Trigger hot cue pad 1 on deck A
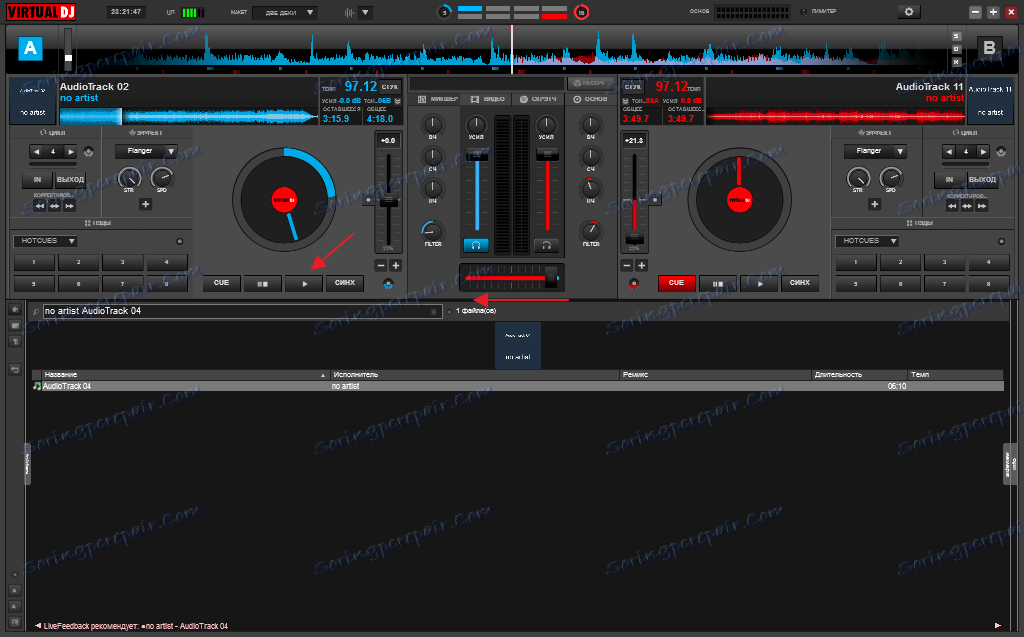This screenshot has width=1024, height=637. click(x=34, y=263)
